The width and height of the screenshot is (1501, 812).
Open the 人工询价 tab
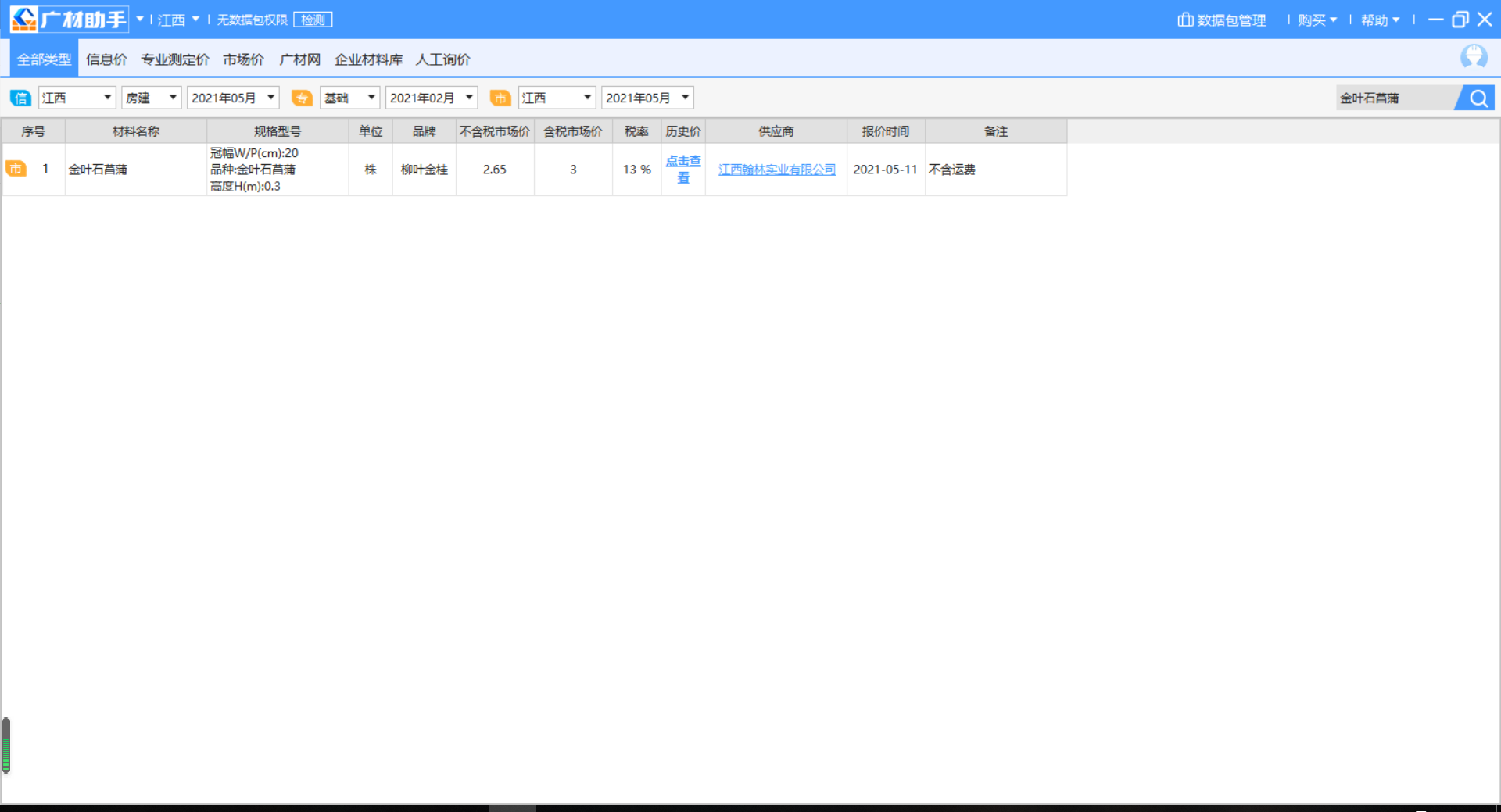coord(443,59)
